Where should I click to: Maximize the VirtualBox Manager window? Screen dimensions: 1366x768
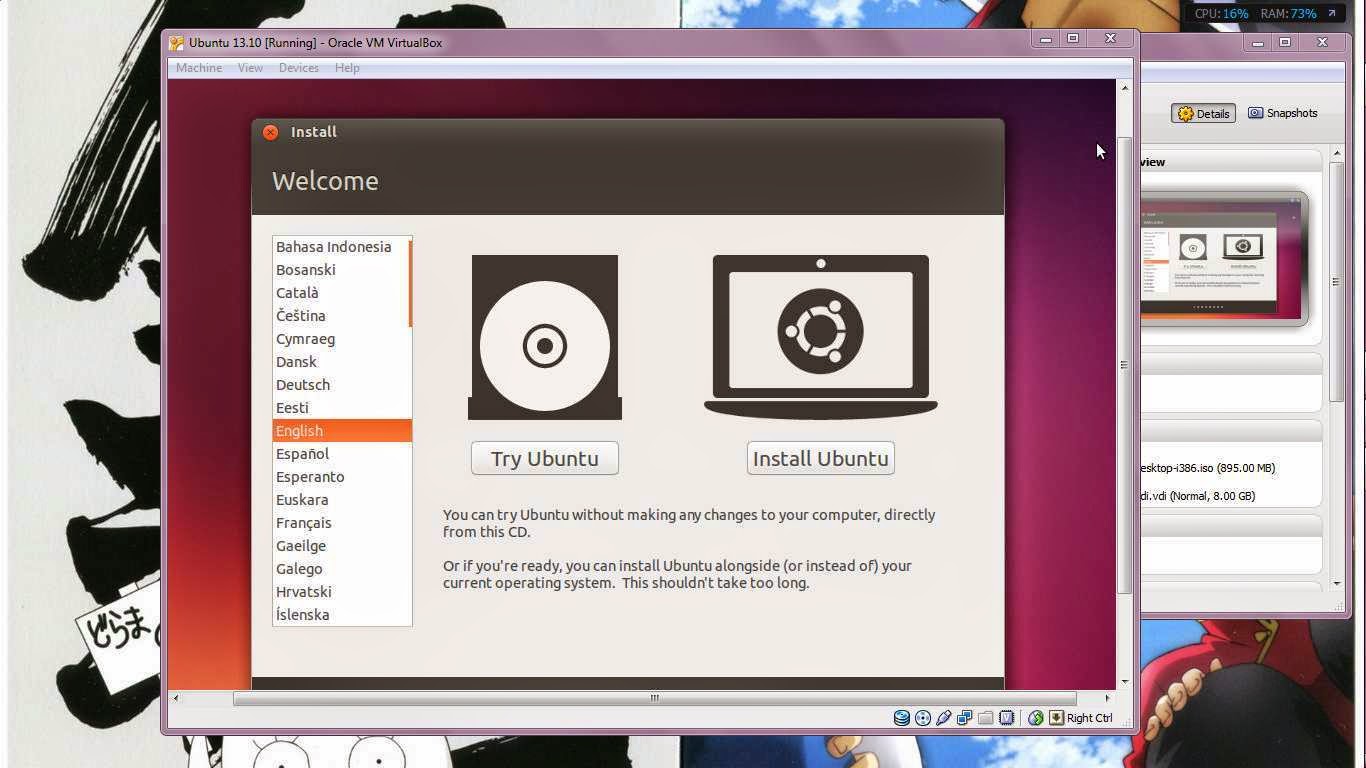pos(1285,43)
